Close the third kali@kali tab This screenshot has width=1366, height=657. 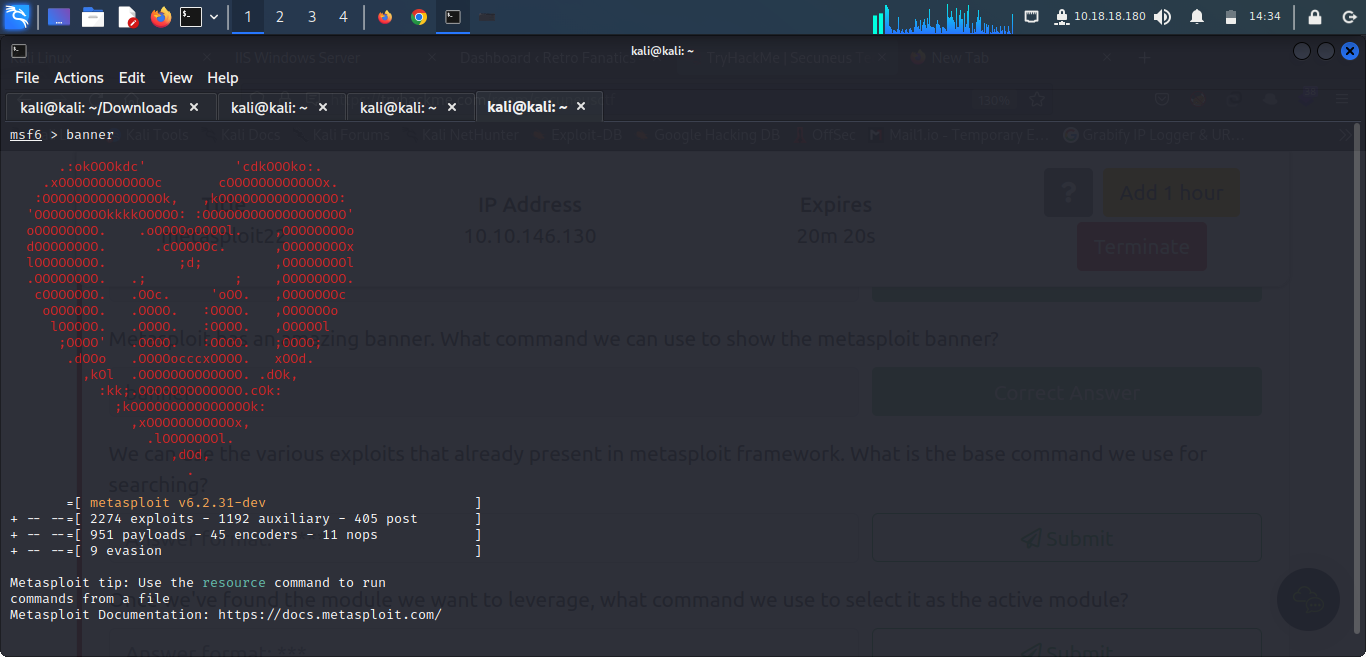coord(452,107)
